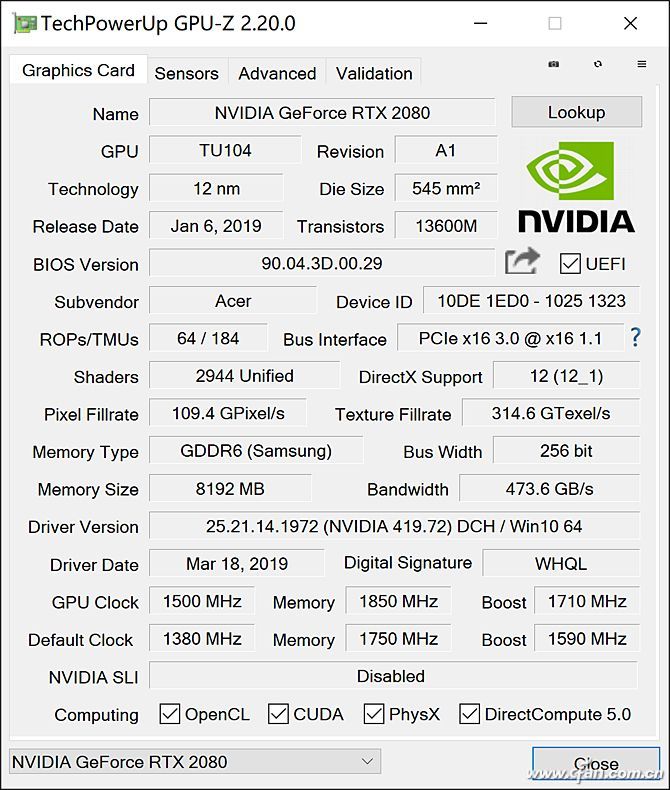Toggle the UEFI checkbox
Viewport: 670px width, 790px height.
570,264
